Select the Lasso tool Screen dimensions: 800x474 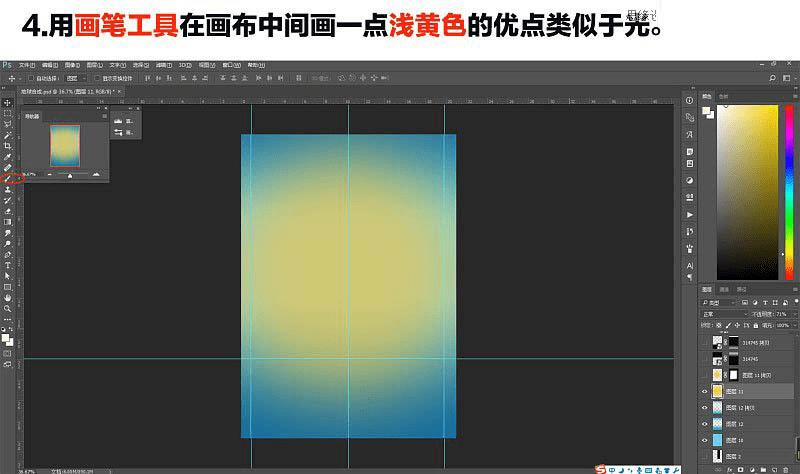point(8,124)
